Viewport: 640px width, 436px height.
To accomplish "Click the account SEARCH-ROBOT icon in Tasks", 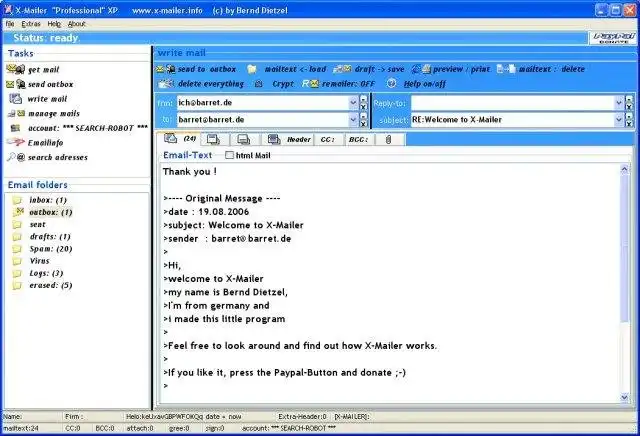I will coord(15,128).
